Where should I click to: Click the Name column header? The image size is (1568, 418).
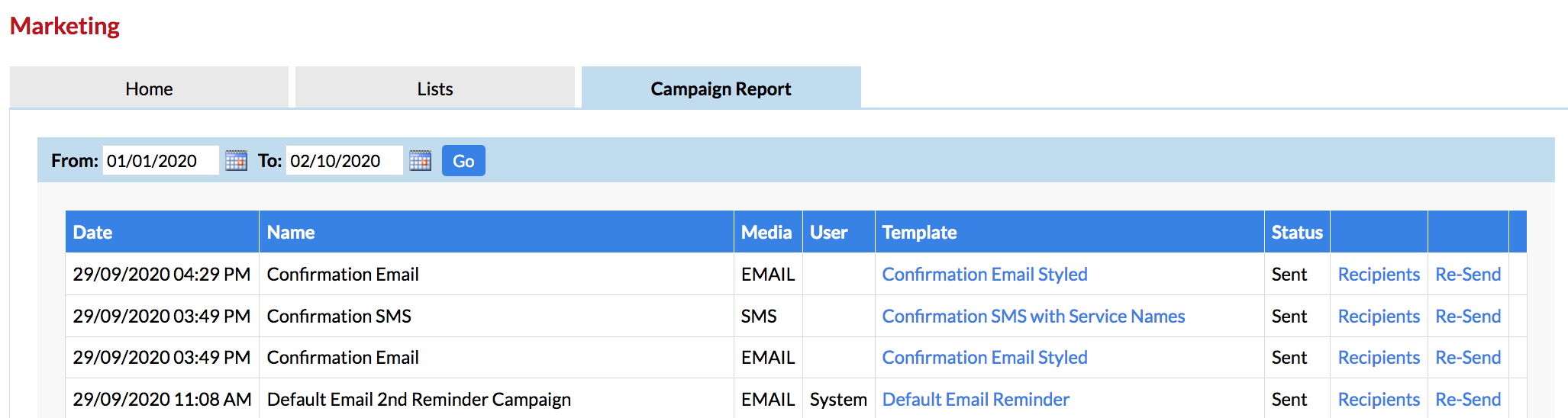496,232
